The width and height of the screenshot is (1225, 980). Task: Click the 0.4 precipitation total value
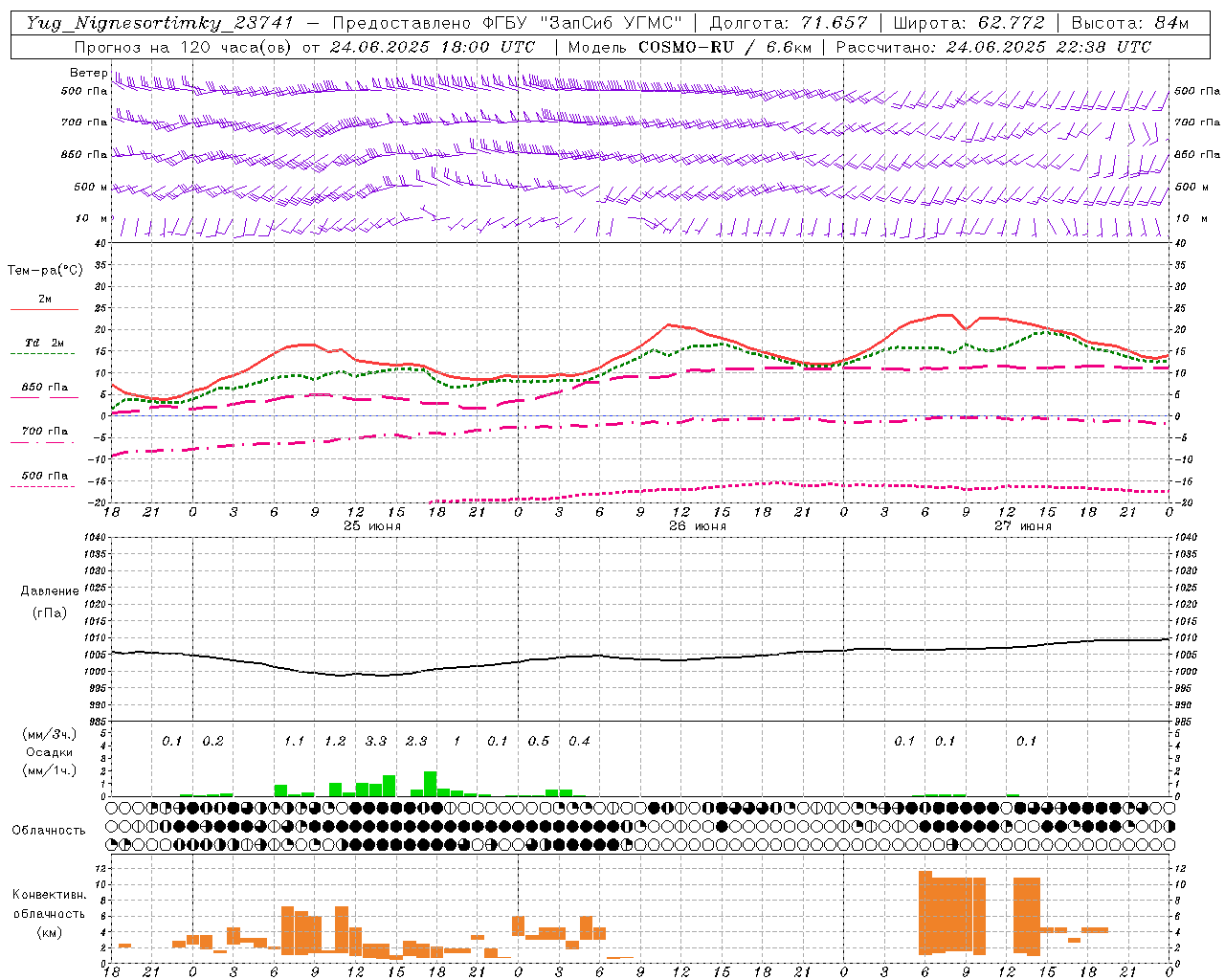click(579, 742)
